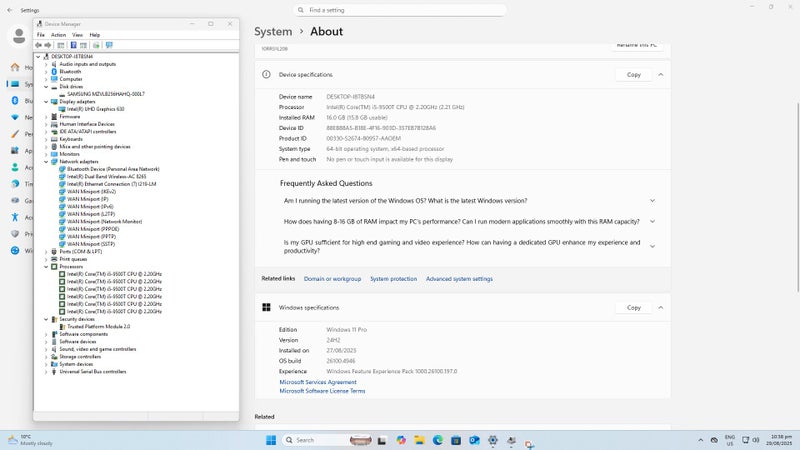
Task: Open Copilot from the taskbar
Action: 401,440
